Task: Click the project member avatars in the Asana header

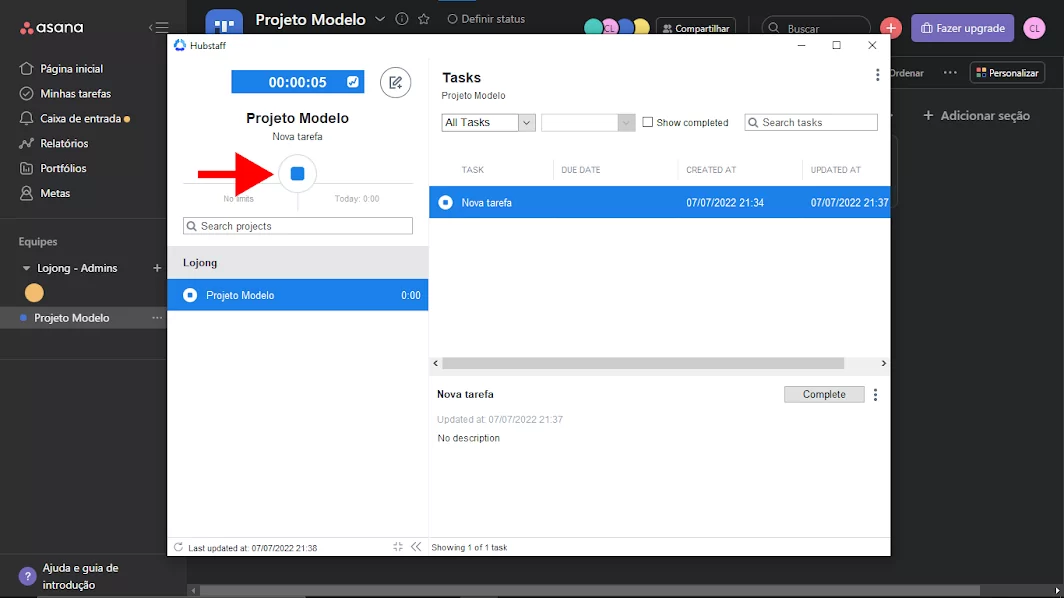Action: 617,28
